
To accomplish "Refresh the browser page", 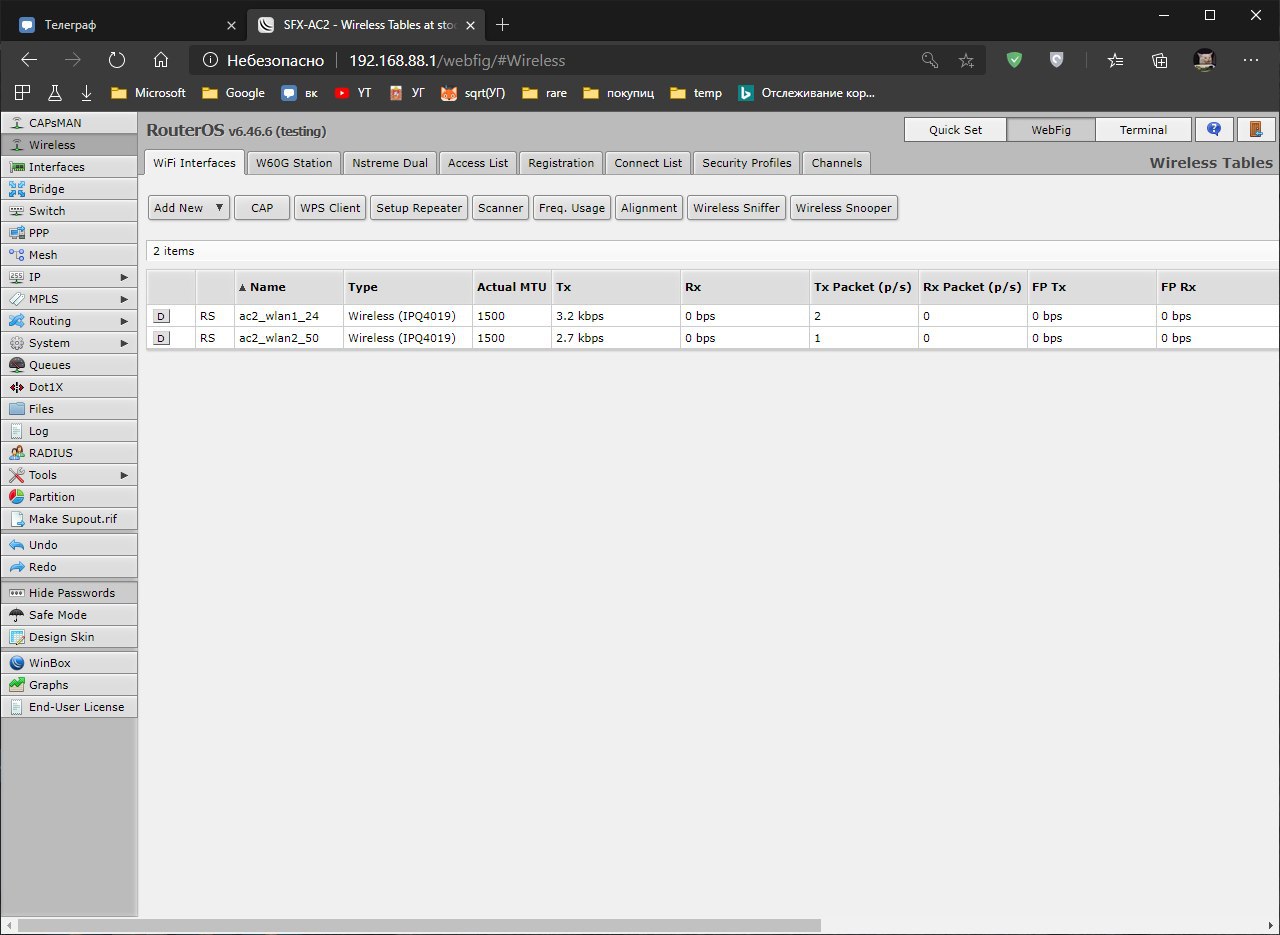I will coord(116,60).
